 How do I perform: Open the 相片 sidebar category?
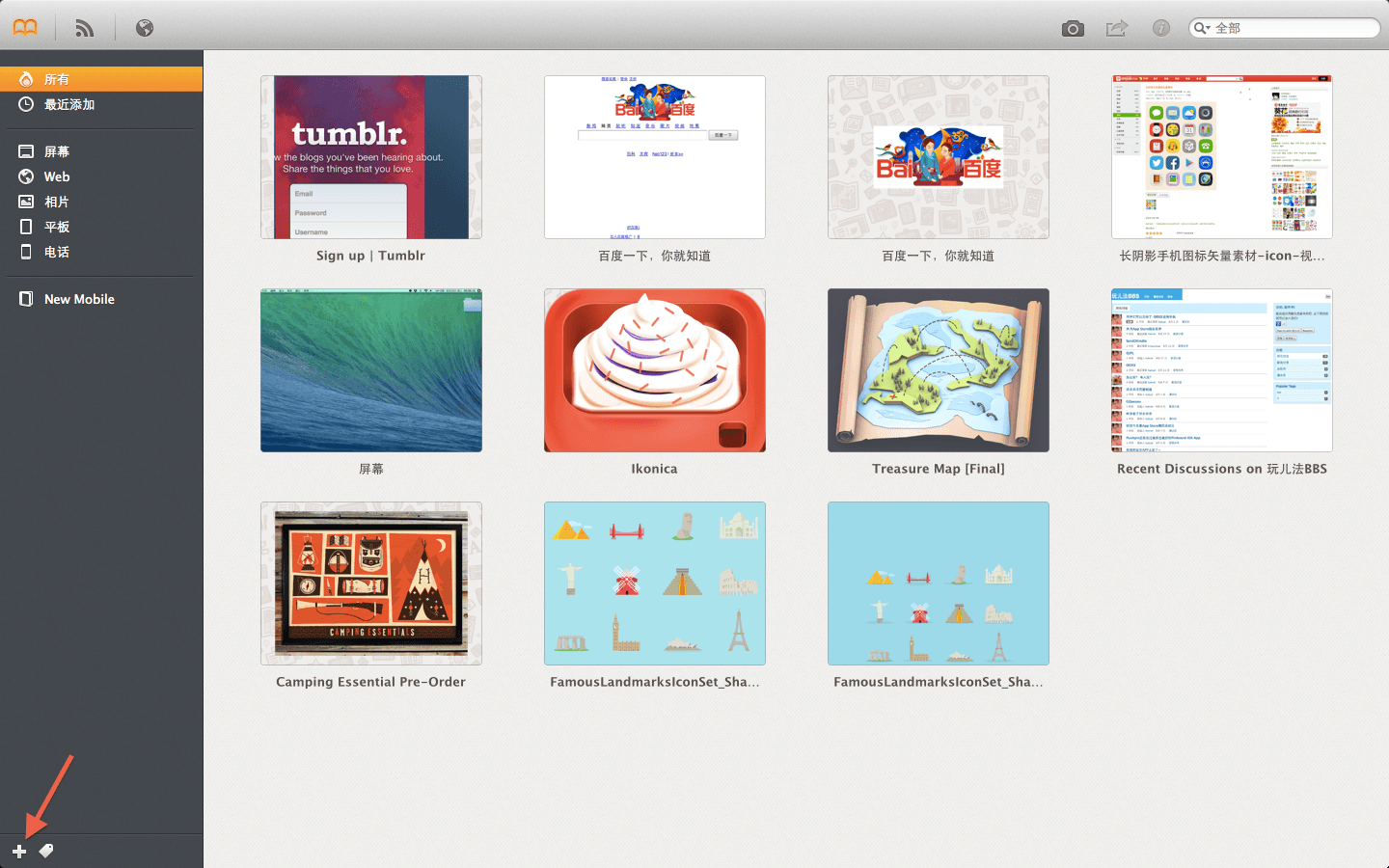coord(56,202)
